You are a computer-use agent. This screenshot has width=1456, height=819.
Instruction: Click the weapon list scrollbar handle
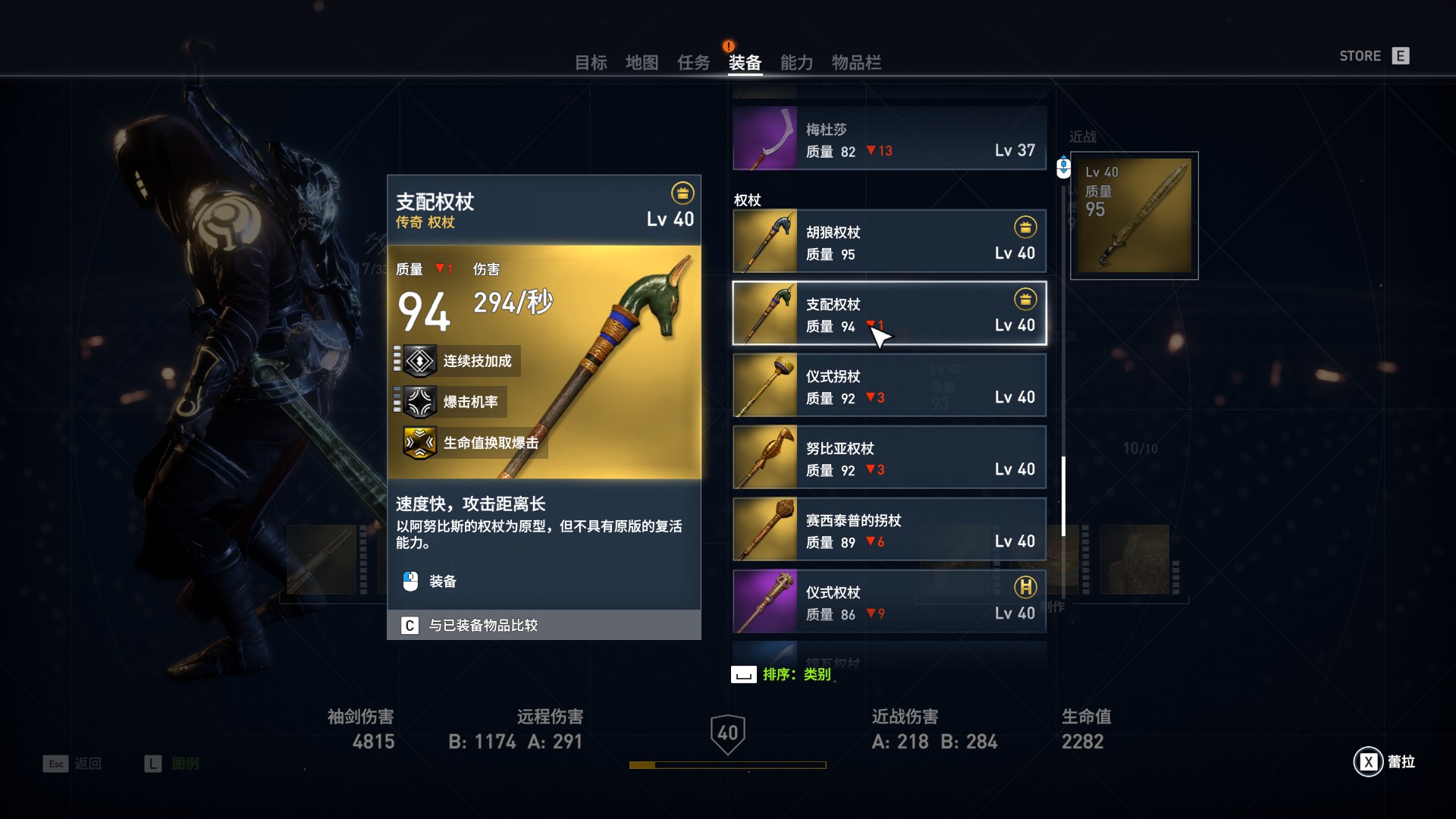[1063, 496]
